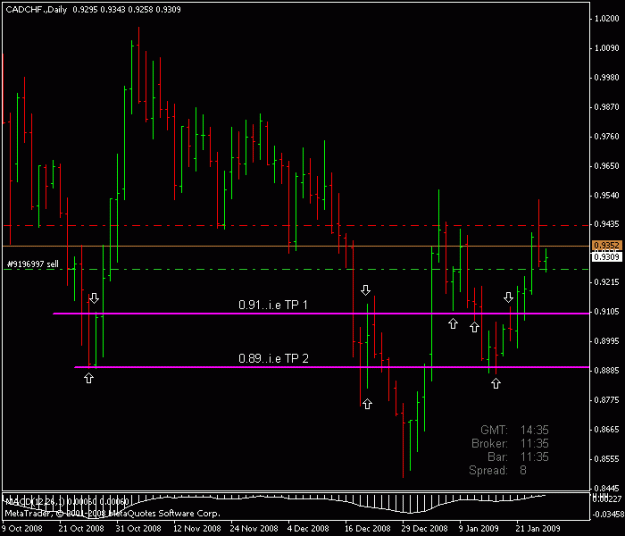Click the Broker 11:35 time readout
Image resolution: width=625 pixels, height=536 pixels.
(x=510, y=444)
